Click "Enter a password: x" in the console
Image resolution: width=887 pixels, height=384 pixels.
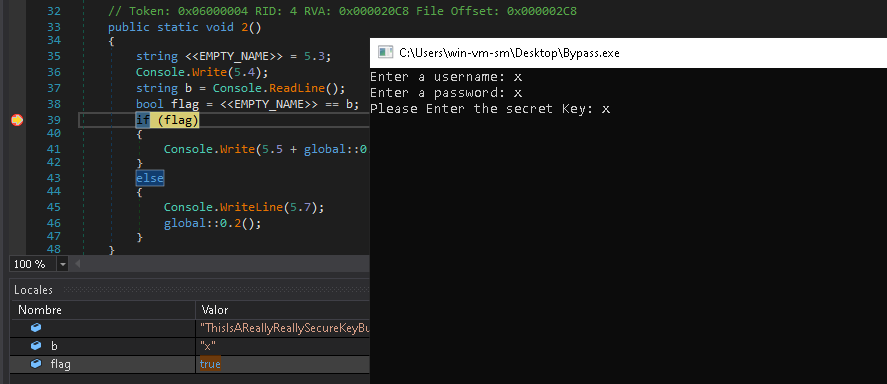coord(446,92)
